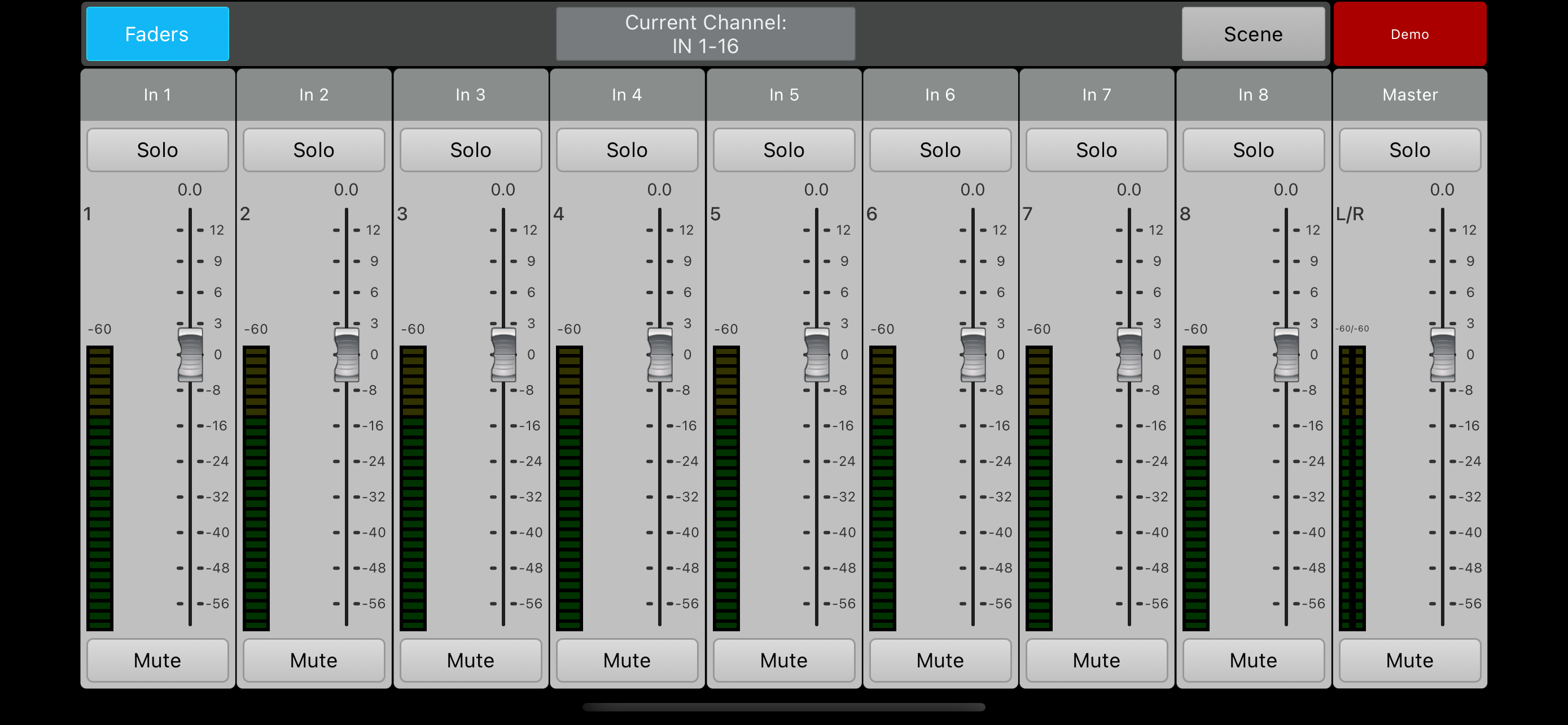The image size is (1568, 725).
Task: Select the Master channel header
Action: click(1410, 95)
